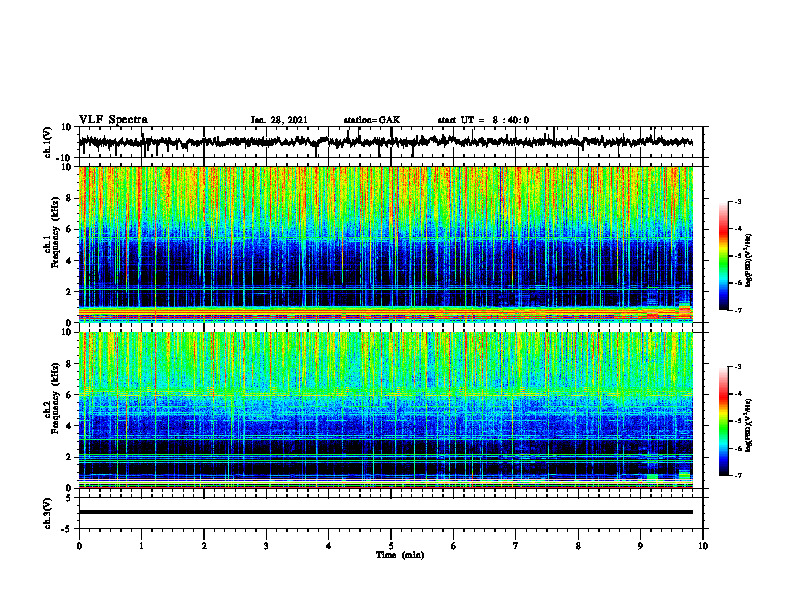Click the ch.2 color scale log(PSD) unit label

click(x=749, y=426)
